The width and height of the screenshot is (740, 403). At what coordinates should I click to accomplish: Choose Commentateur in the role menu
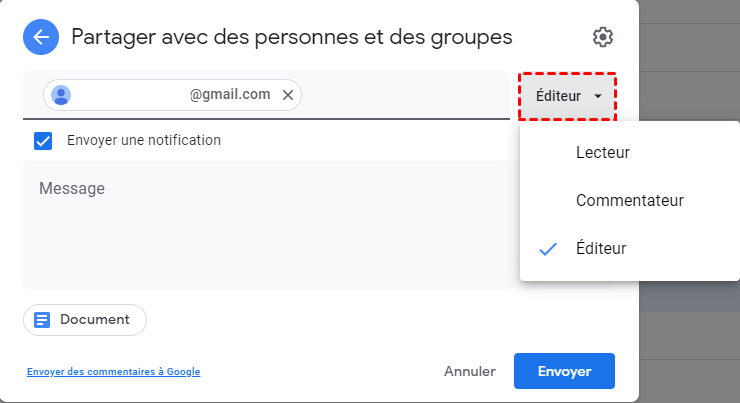coord(629,200)
